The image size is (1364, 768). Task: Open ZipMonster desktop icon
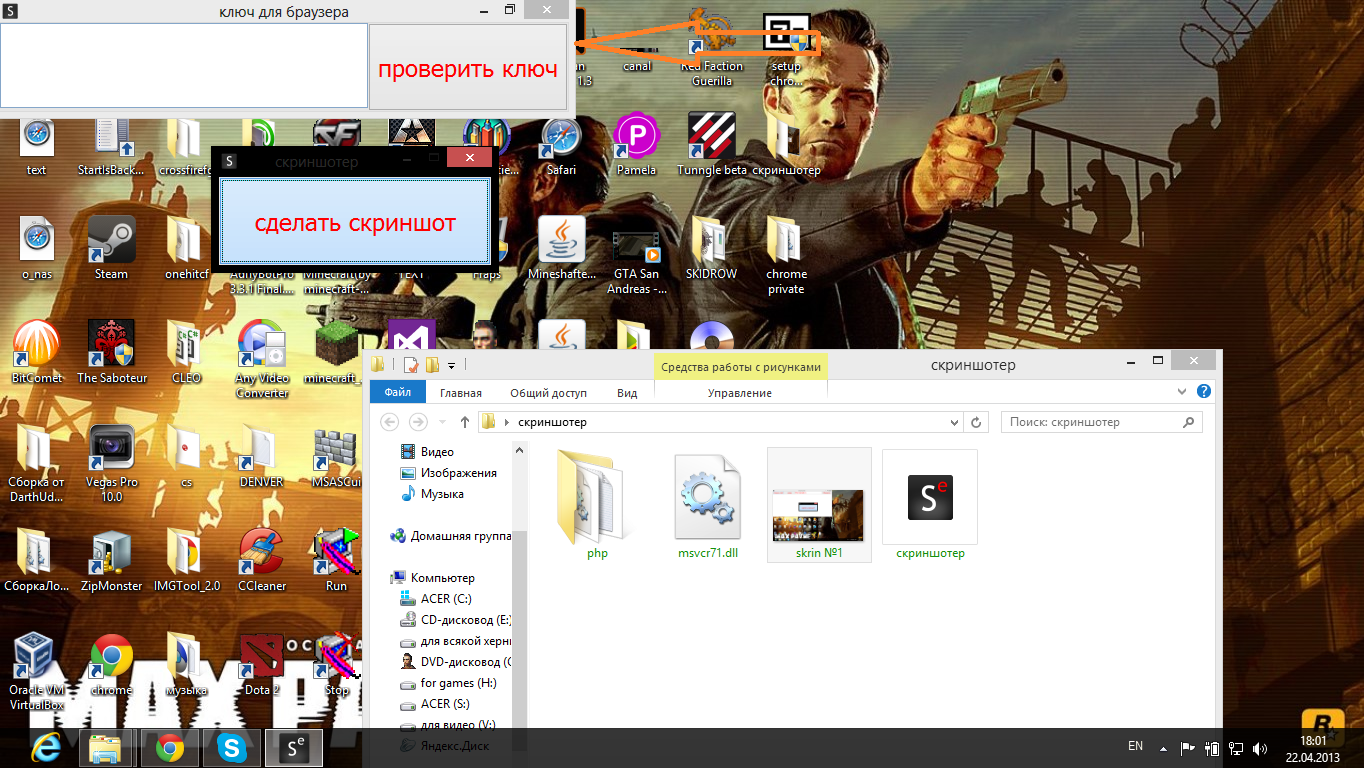tap(111, 560)
